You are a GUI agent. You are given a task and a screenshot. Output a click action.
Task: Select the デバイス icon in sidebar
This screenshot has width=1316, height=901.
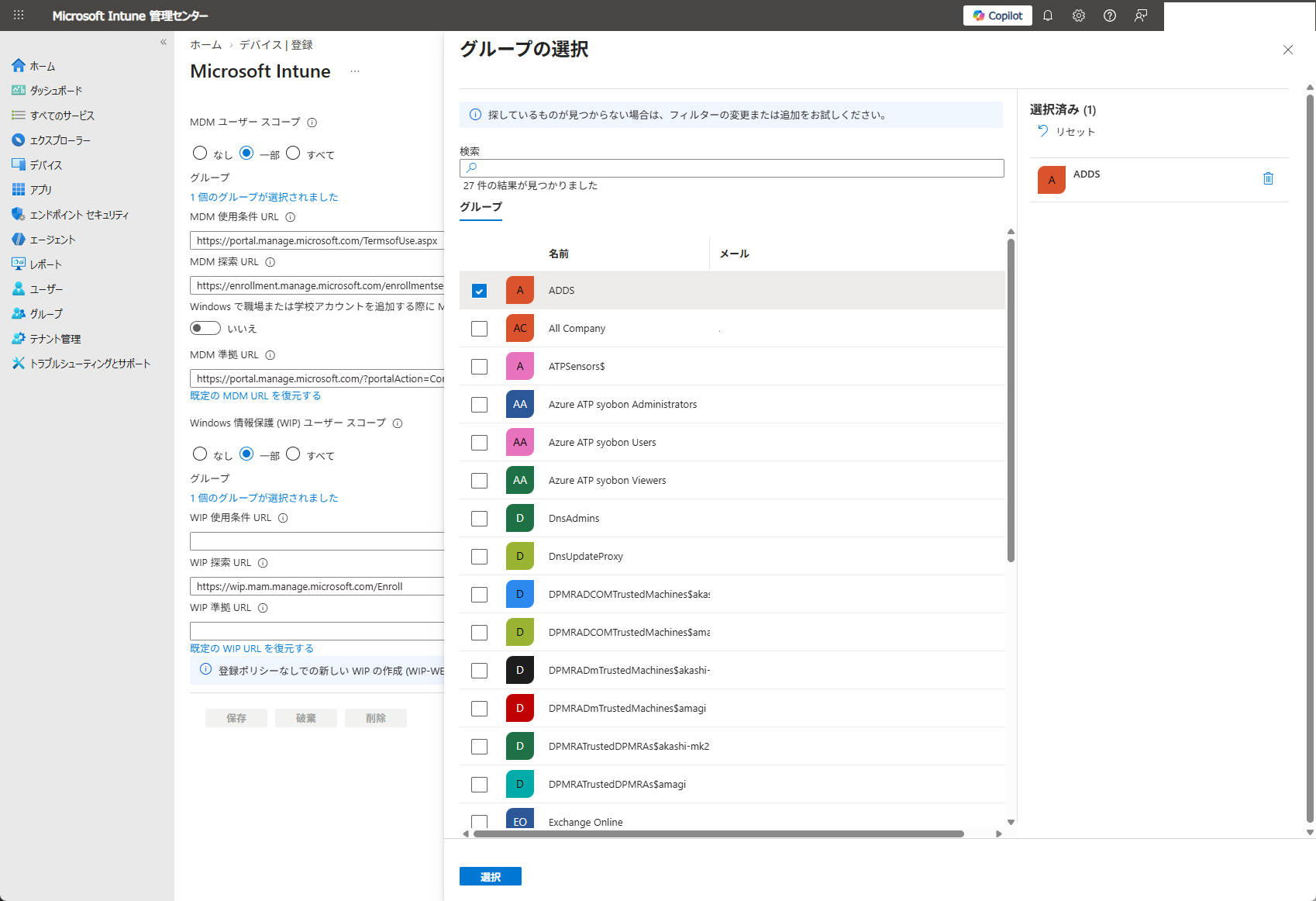point(19,164)
